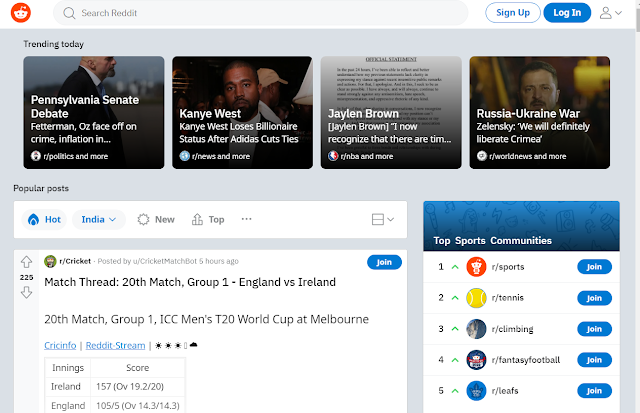Open the r/leafs community name
The height and width of the screenshot is (413, 640).
pos(505,391)
